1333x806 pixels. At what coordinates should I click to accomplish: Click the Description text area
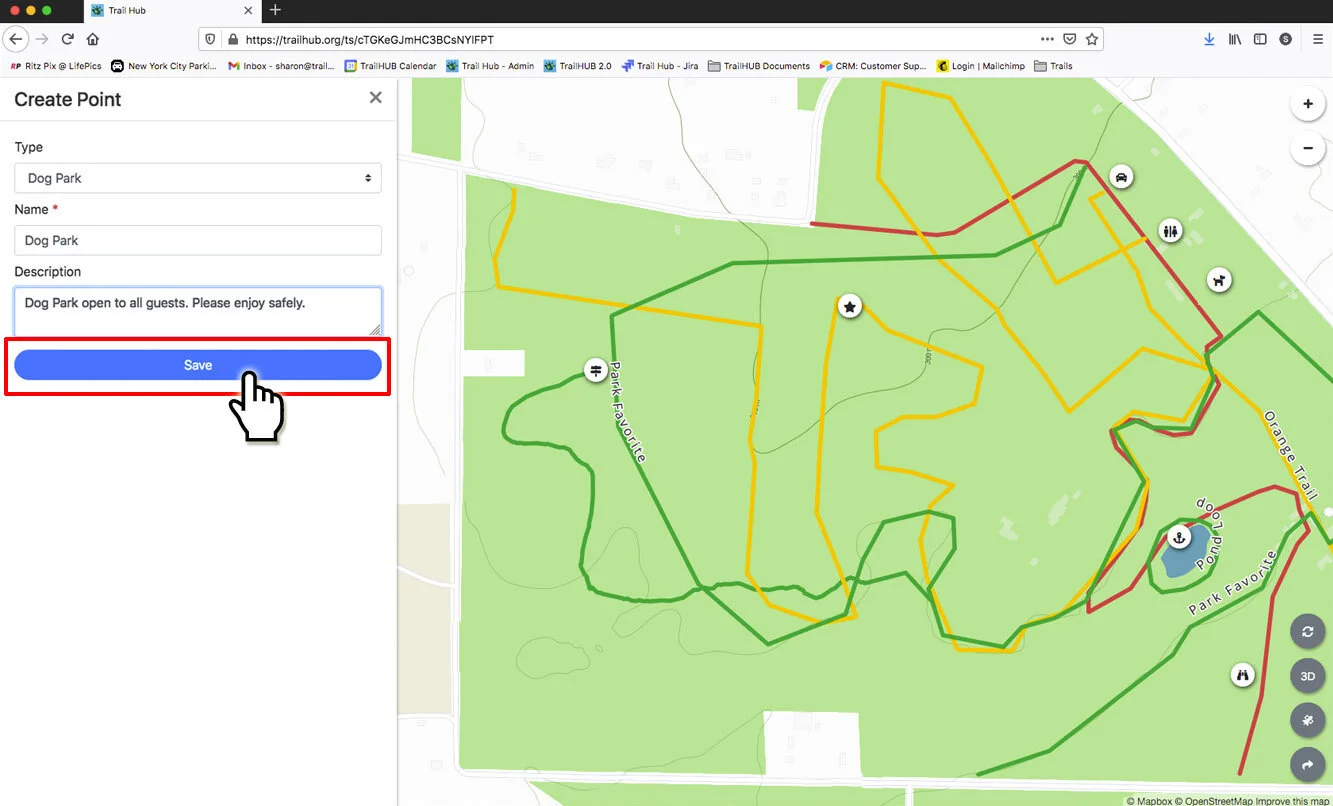coord(198,312)
